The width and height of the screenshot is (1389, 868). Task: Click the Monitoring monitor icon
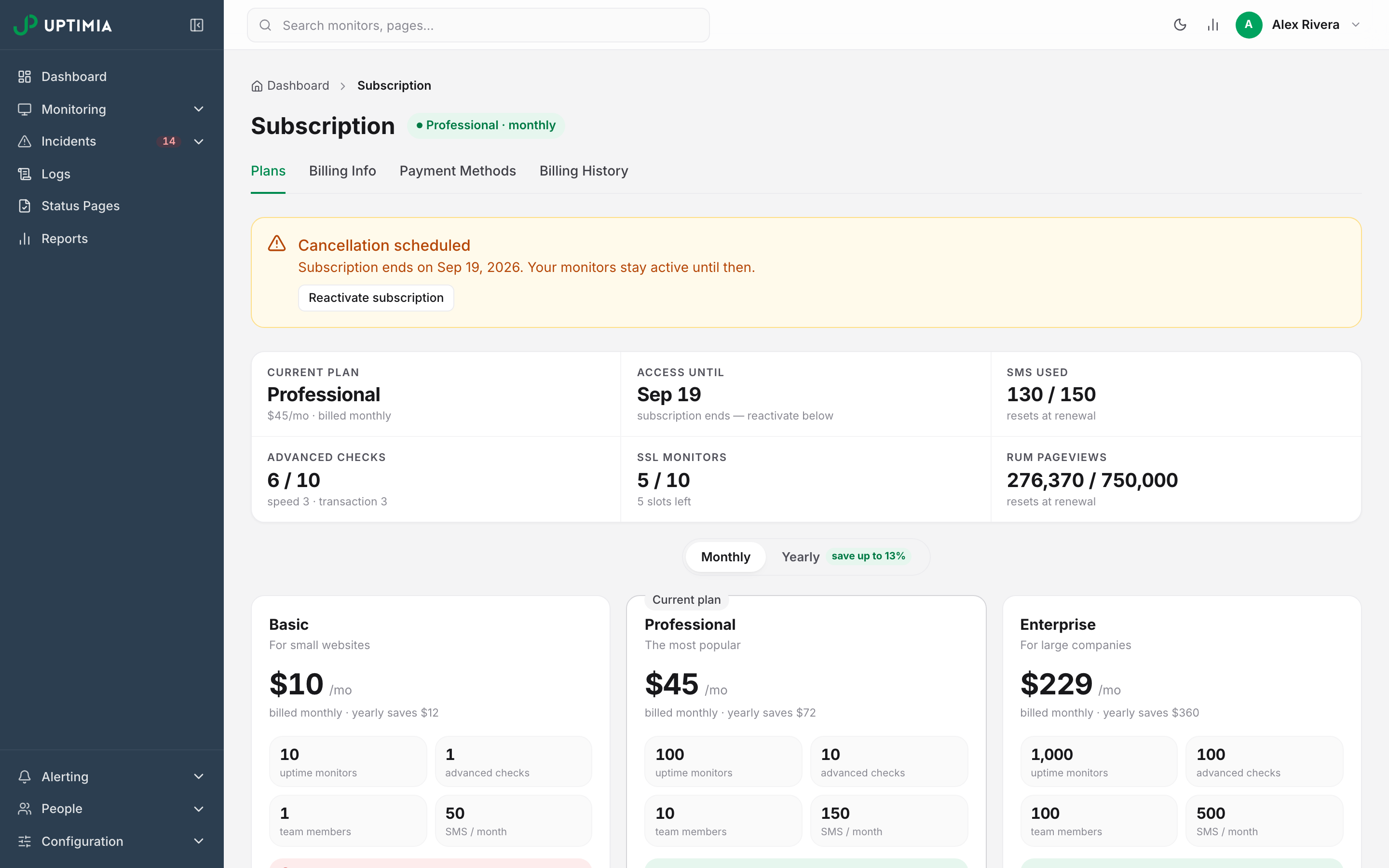(x=24, y=109)
